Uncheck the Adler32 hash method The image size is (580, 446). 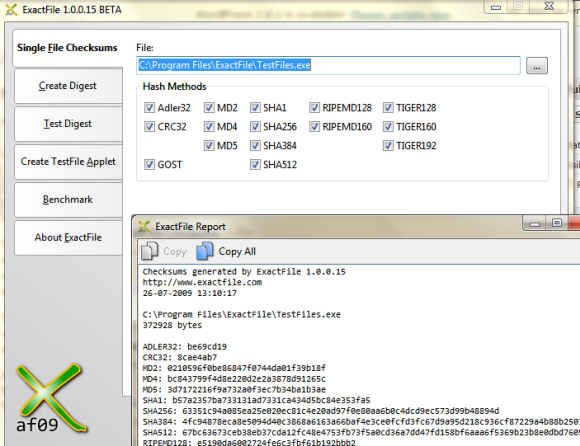(149, 108)
